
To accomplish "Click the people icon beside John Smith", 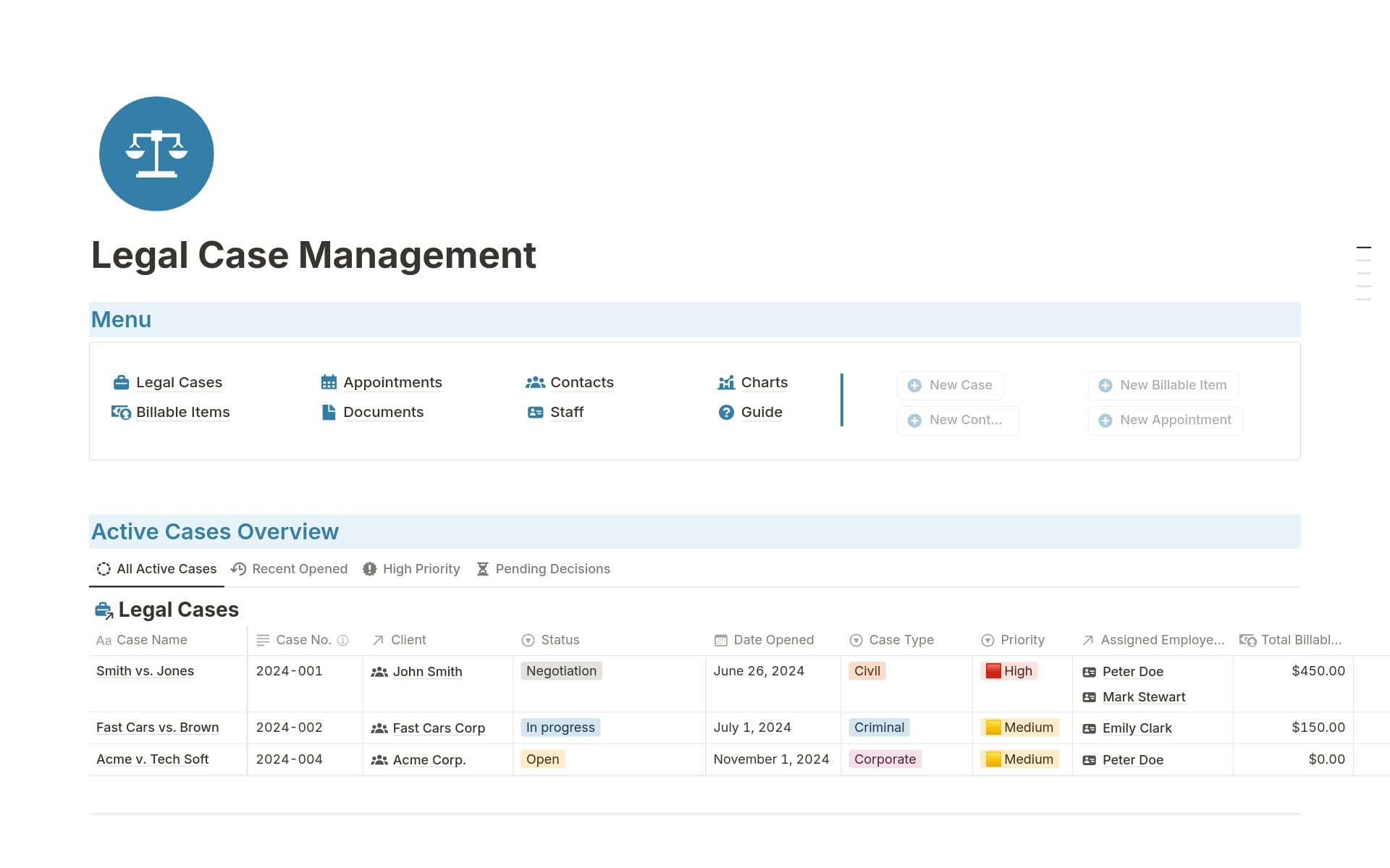I will (379, 672).
